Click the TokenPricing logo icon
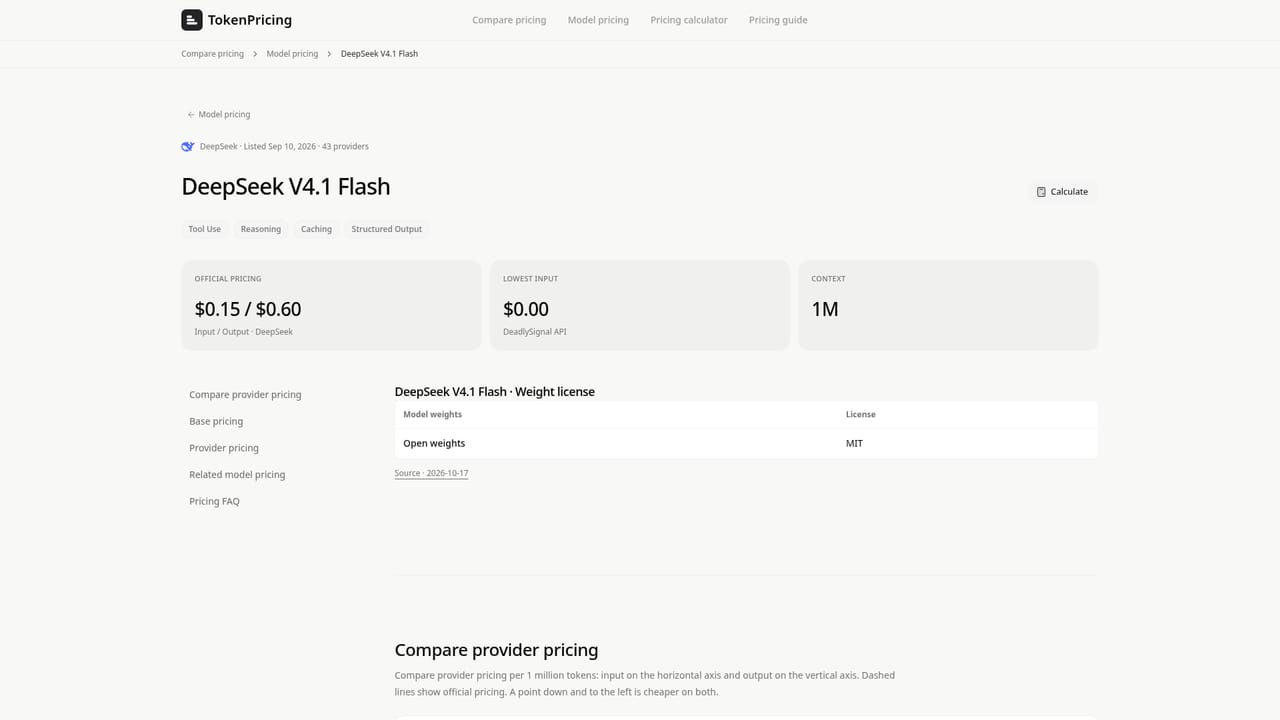Screen dimensions: 1280x720 pyautogui.click(x=191, y=20)
